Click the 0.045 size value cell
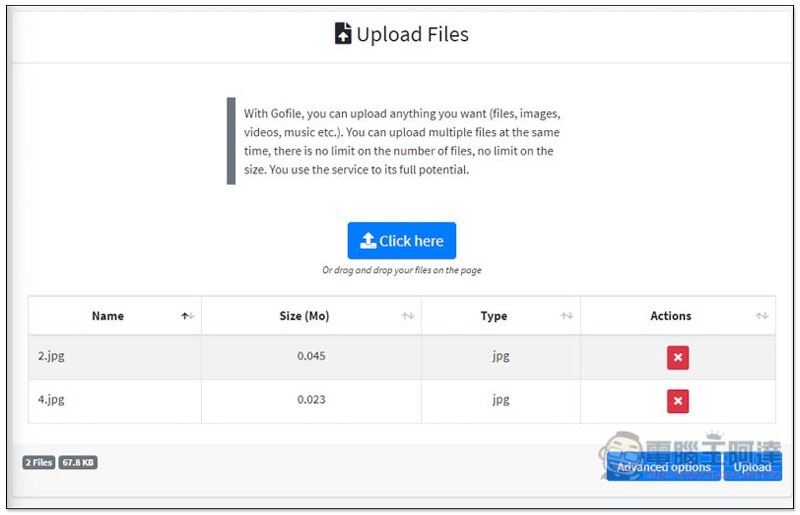 pyautogui.click(x=311, y=356)
